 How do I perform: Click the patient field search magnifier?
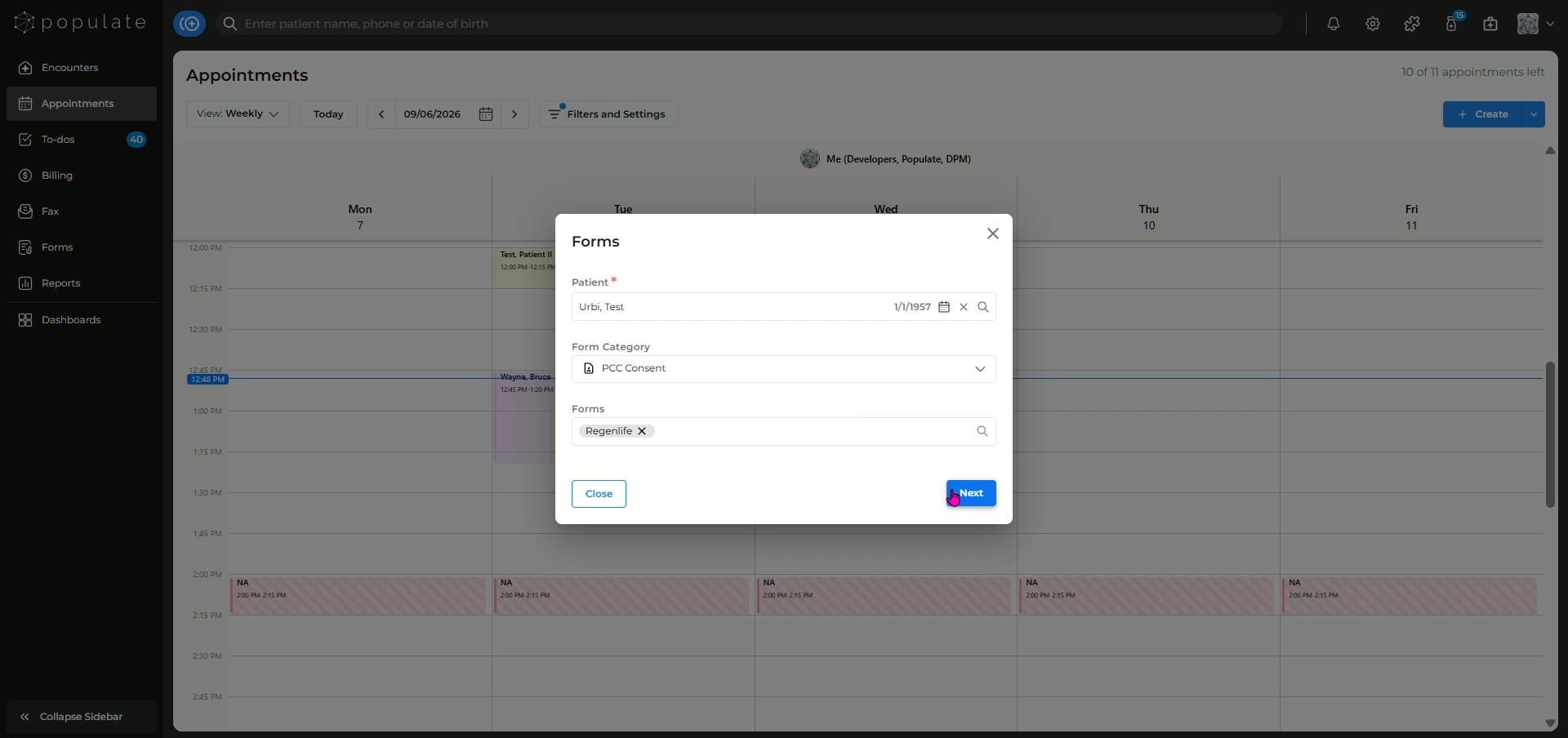click(983, 307)
